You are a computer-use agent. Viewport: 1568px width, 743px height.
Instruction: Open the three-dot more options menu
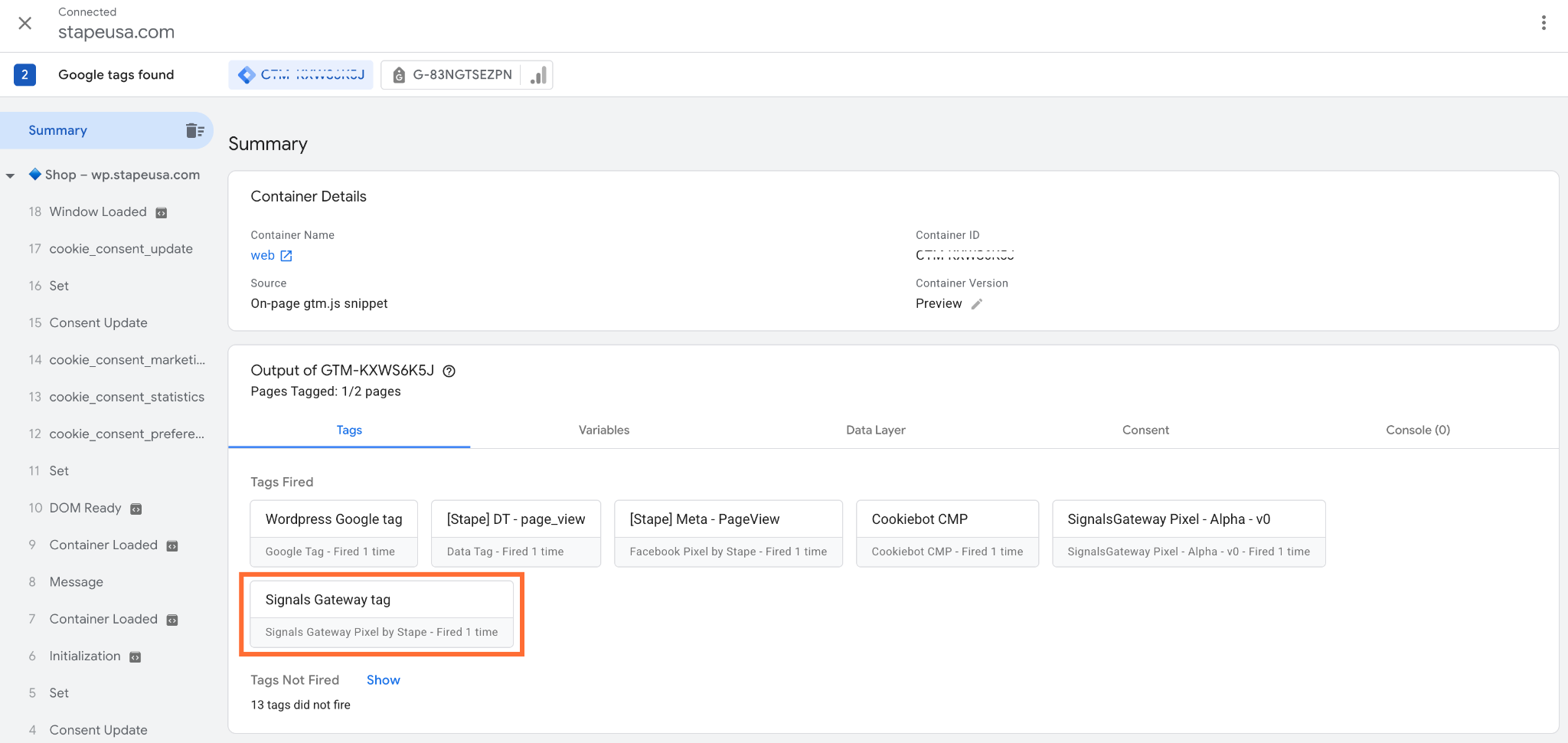pyautogui.click(x=1543, y=23)
